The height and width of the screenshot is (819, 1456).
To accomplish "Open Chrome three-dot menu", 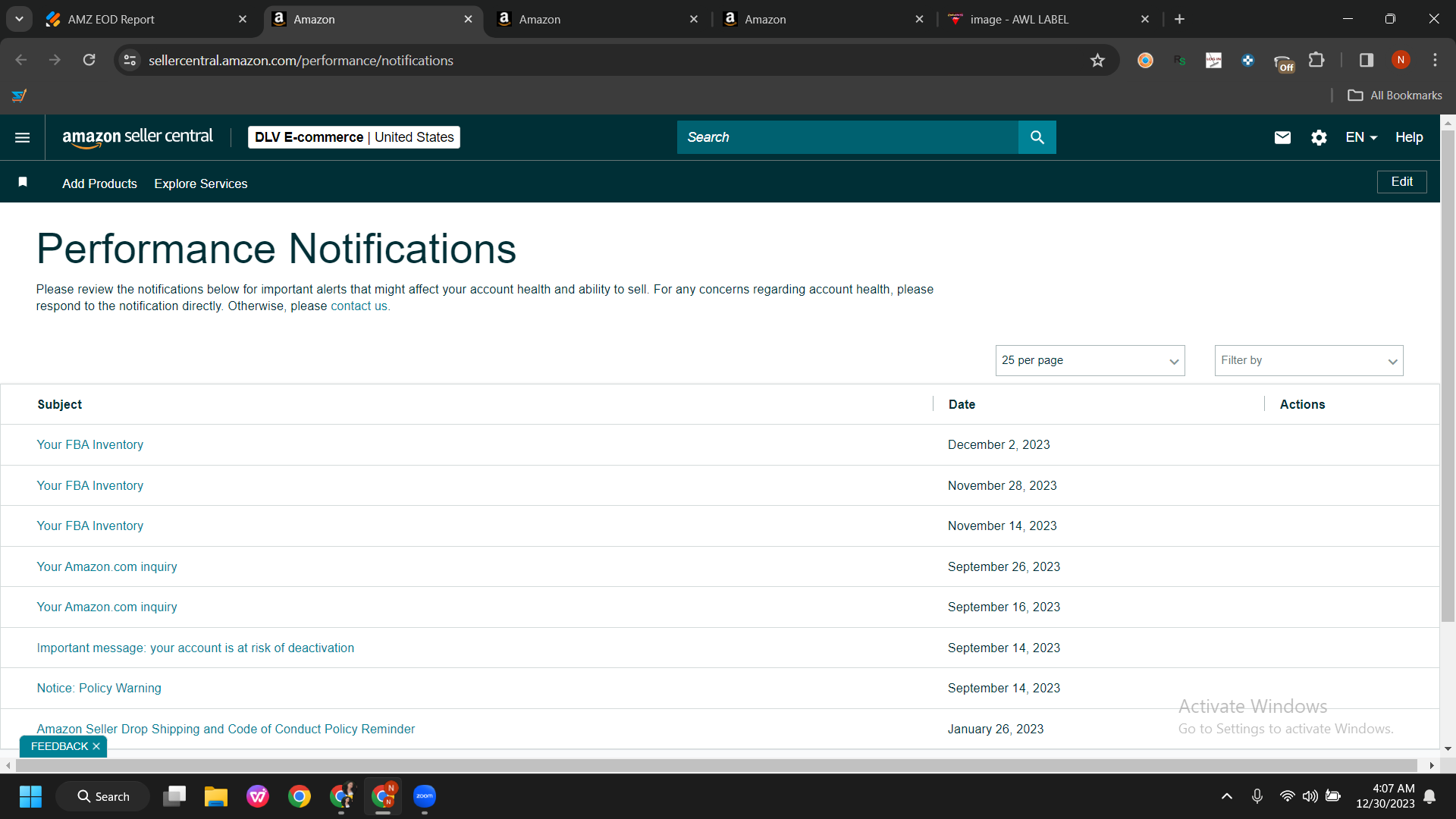I will (1435, 60).
